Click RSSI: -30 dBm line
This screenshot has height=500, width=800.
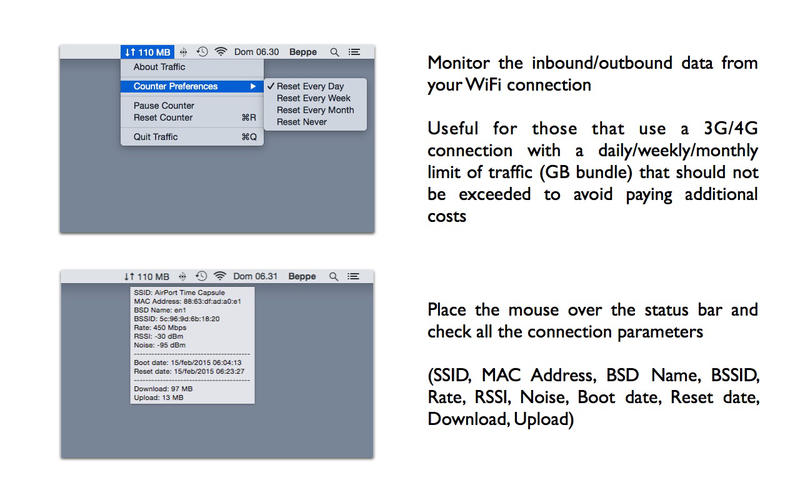[x=158, y=336]
